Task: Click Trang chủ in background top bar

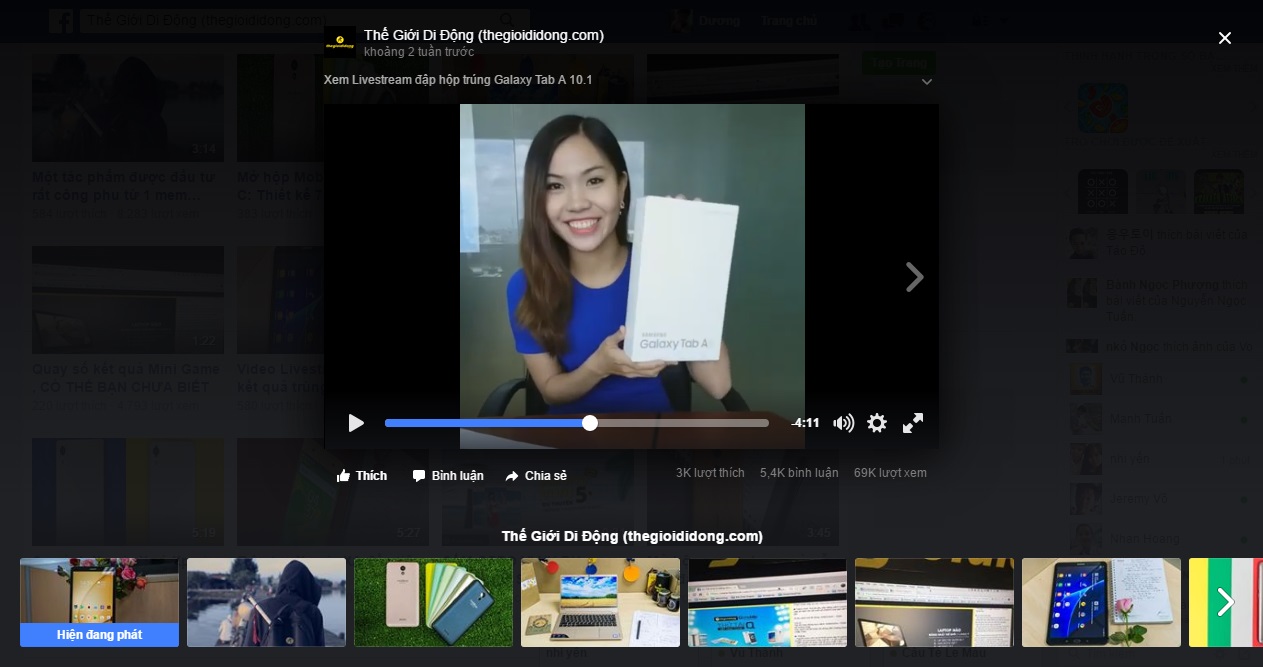Action: tap(788, 21)
